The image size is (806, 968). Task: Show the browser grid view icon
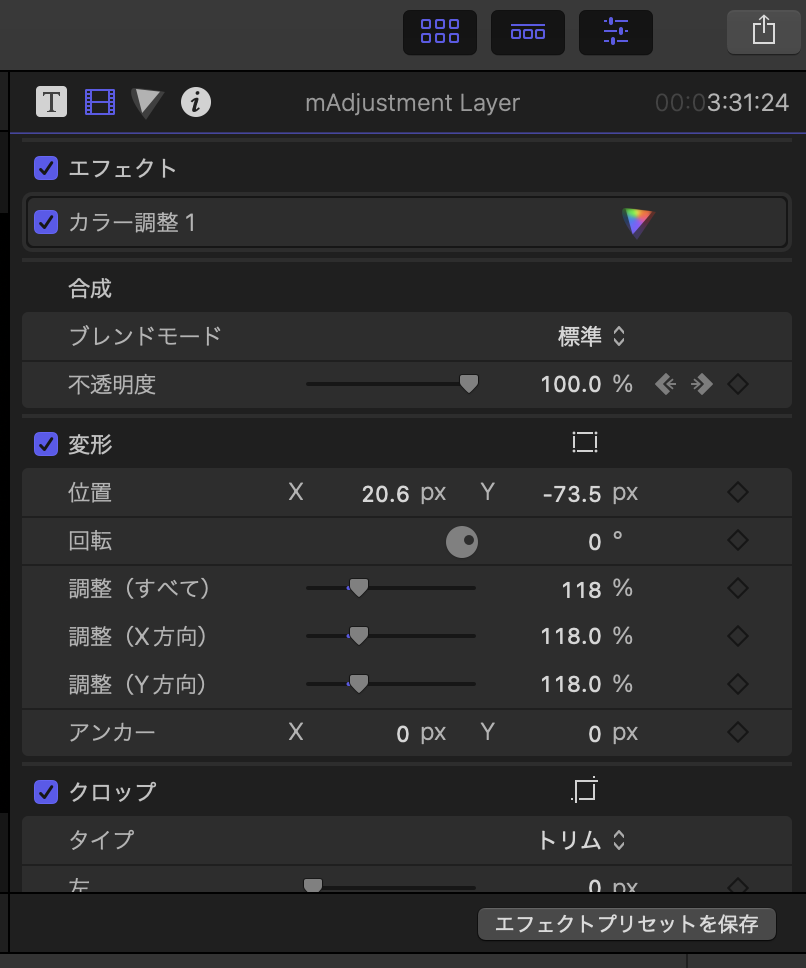point(440,32)
